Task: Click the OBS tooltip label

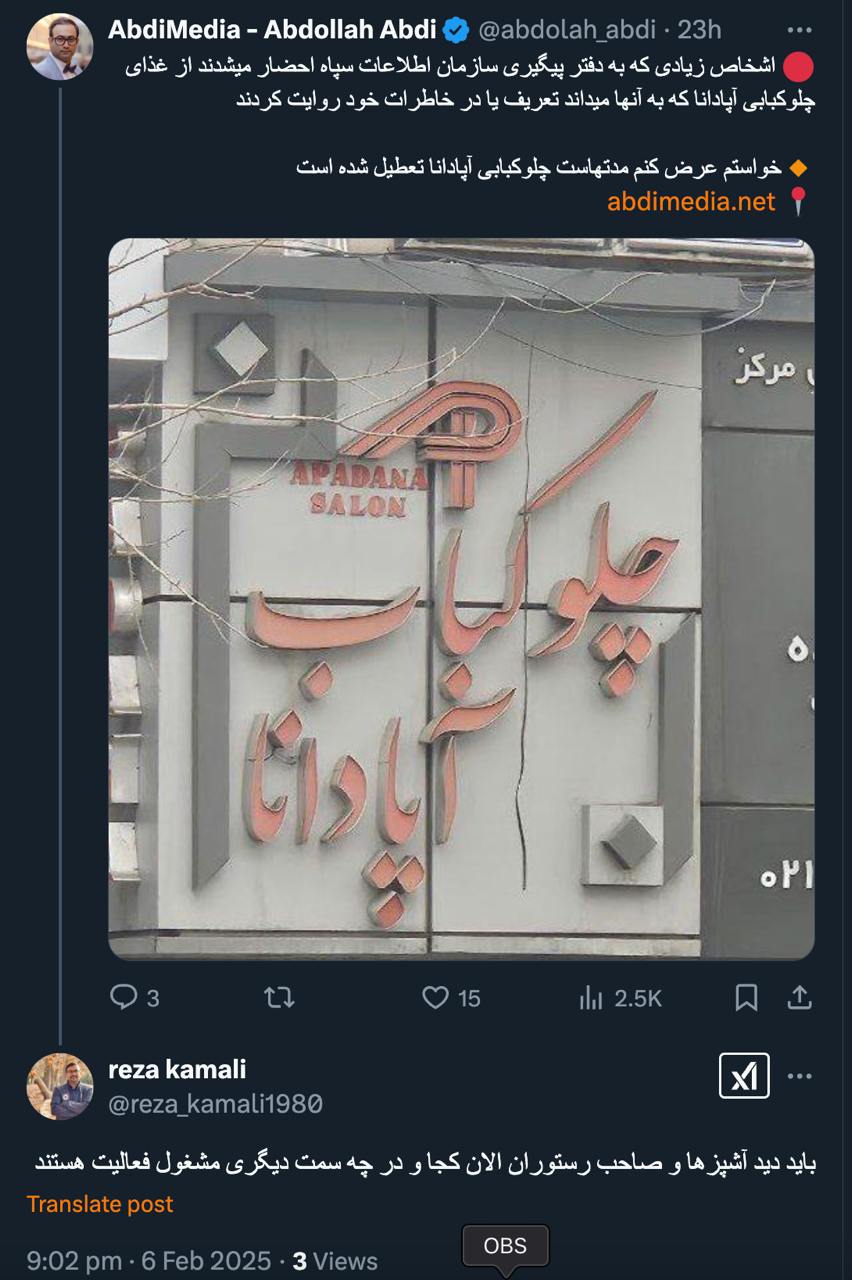Action: [x=505, y=1246]
